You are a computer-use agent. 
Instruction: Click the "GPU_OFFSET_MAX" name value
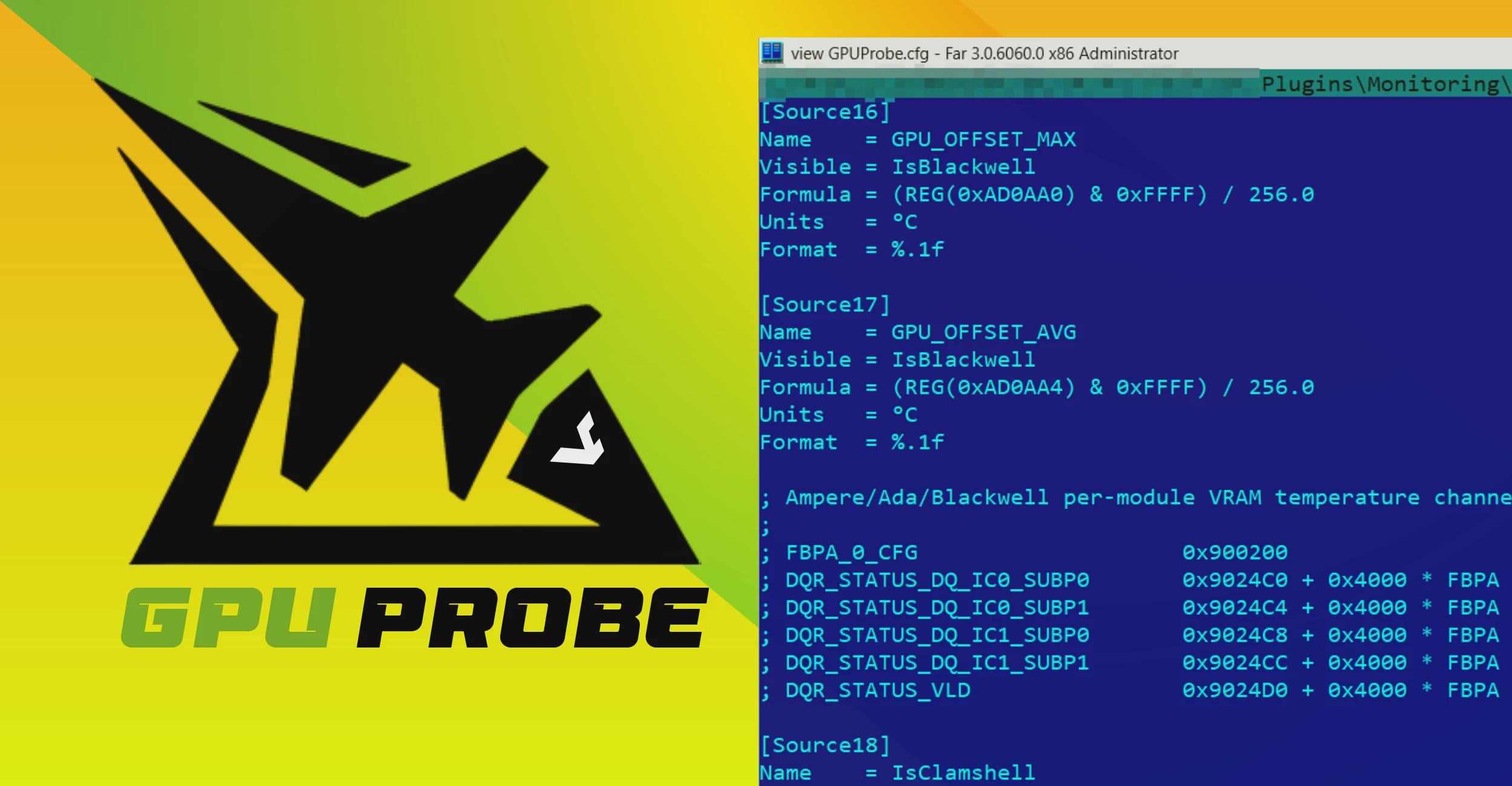tap(984, 140)
